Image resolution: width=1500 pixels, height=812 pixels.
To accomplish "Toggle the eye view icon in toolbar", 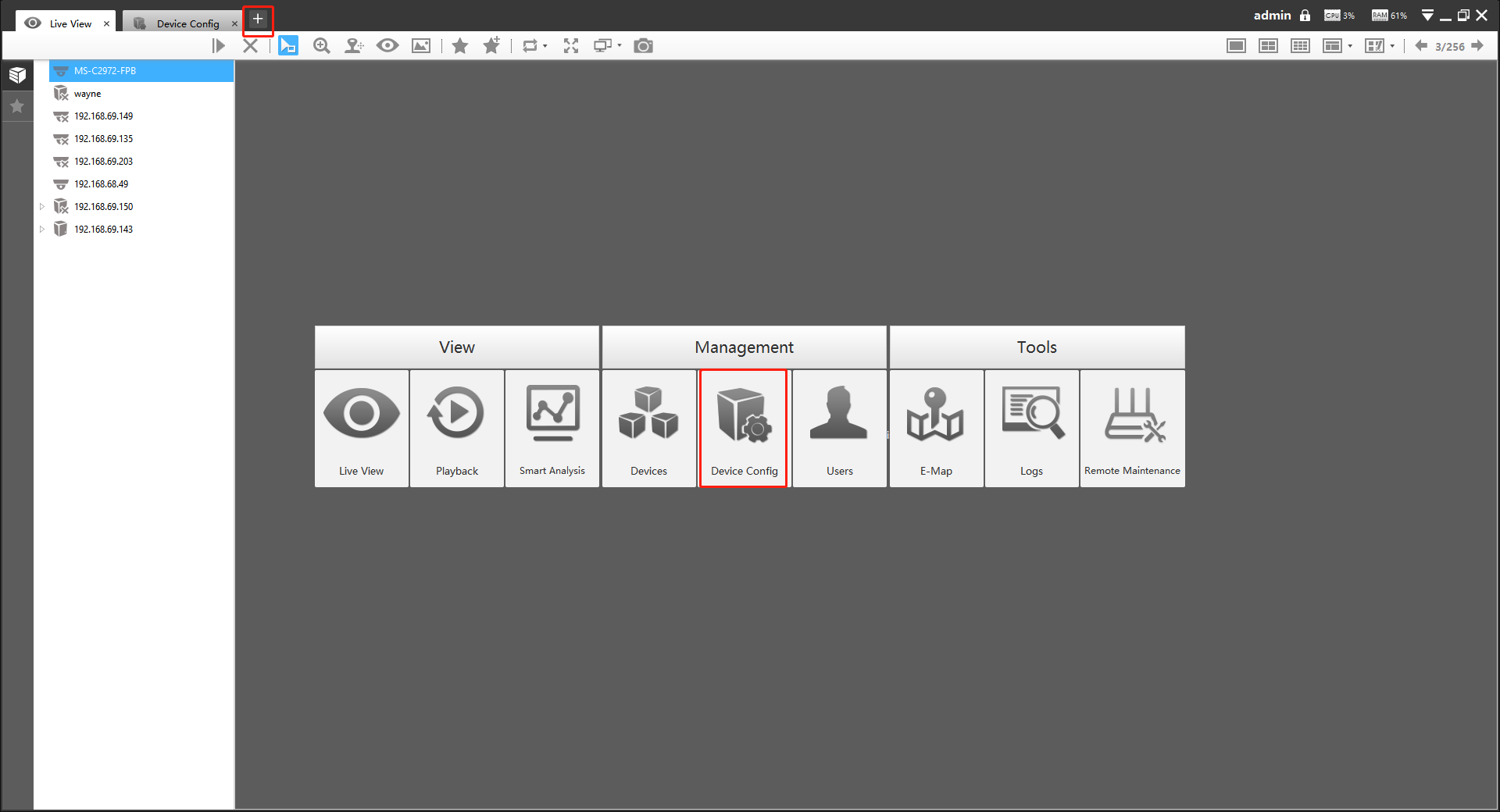I will tap(387, 46).
